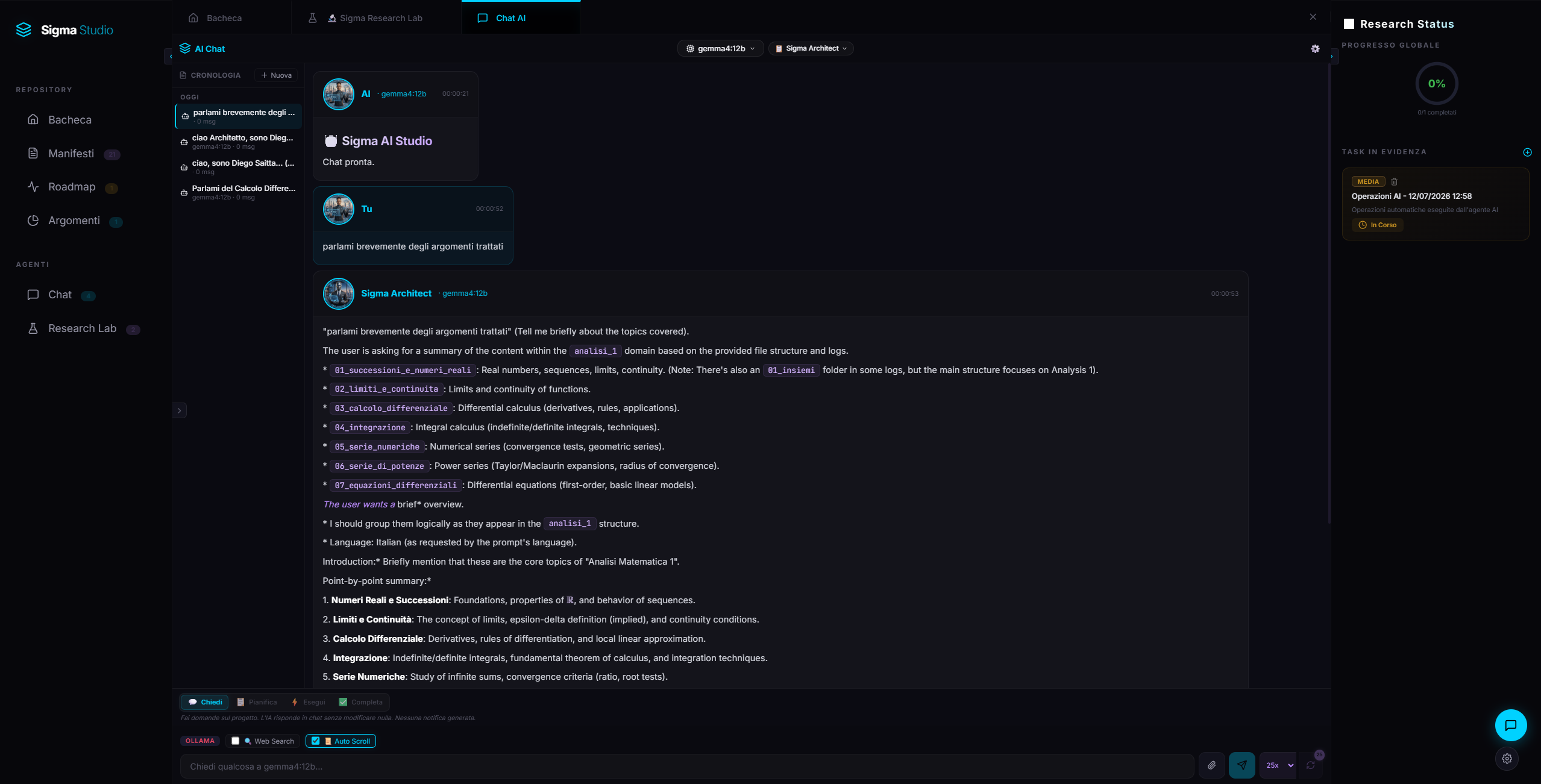Click the OLLAMA provider badge
This screenshot has width=1541, height=784.
pyautogui.click(x=200, y=741)
